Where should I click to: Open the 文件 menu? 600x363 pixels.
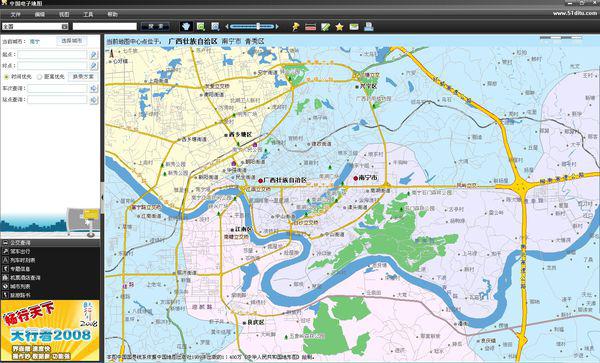[x=16, y=14]
